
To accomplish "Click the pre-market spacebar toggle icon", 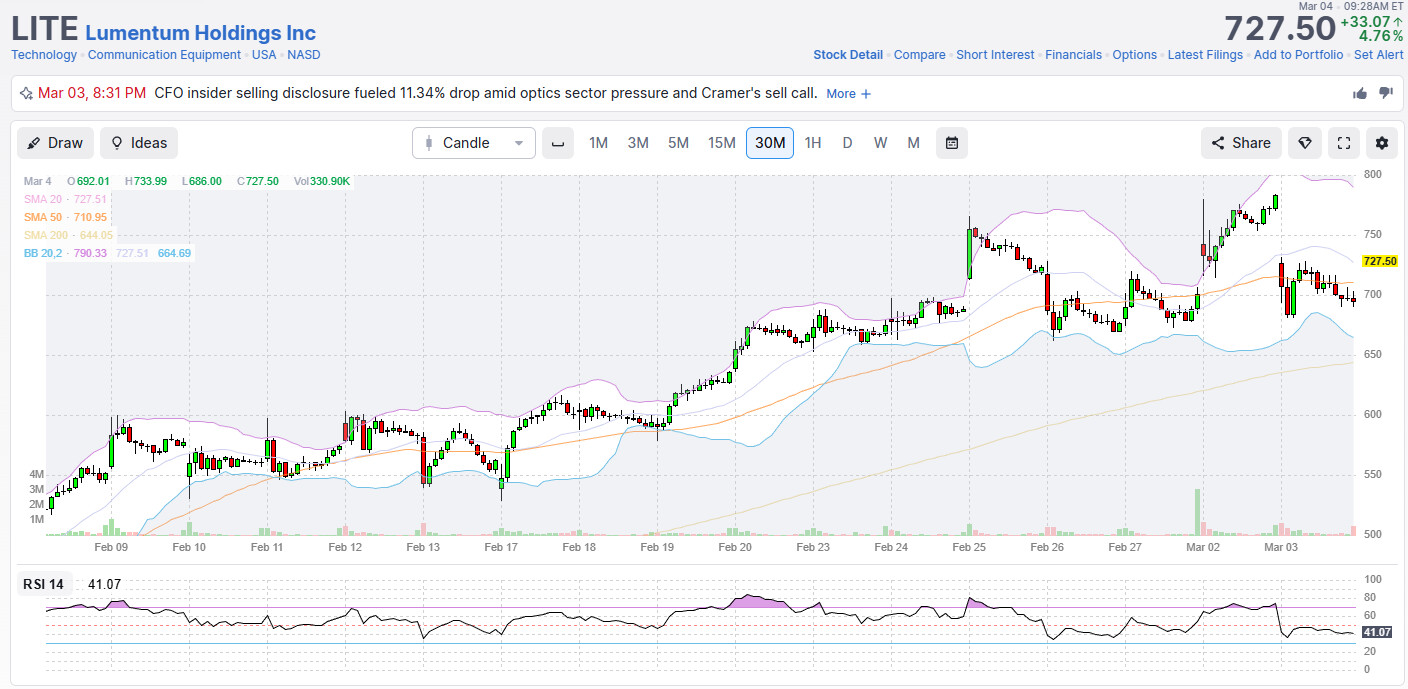I will [x=558, y=143].
